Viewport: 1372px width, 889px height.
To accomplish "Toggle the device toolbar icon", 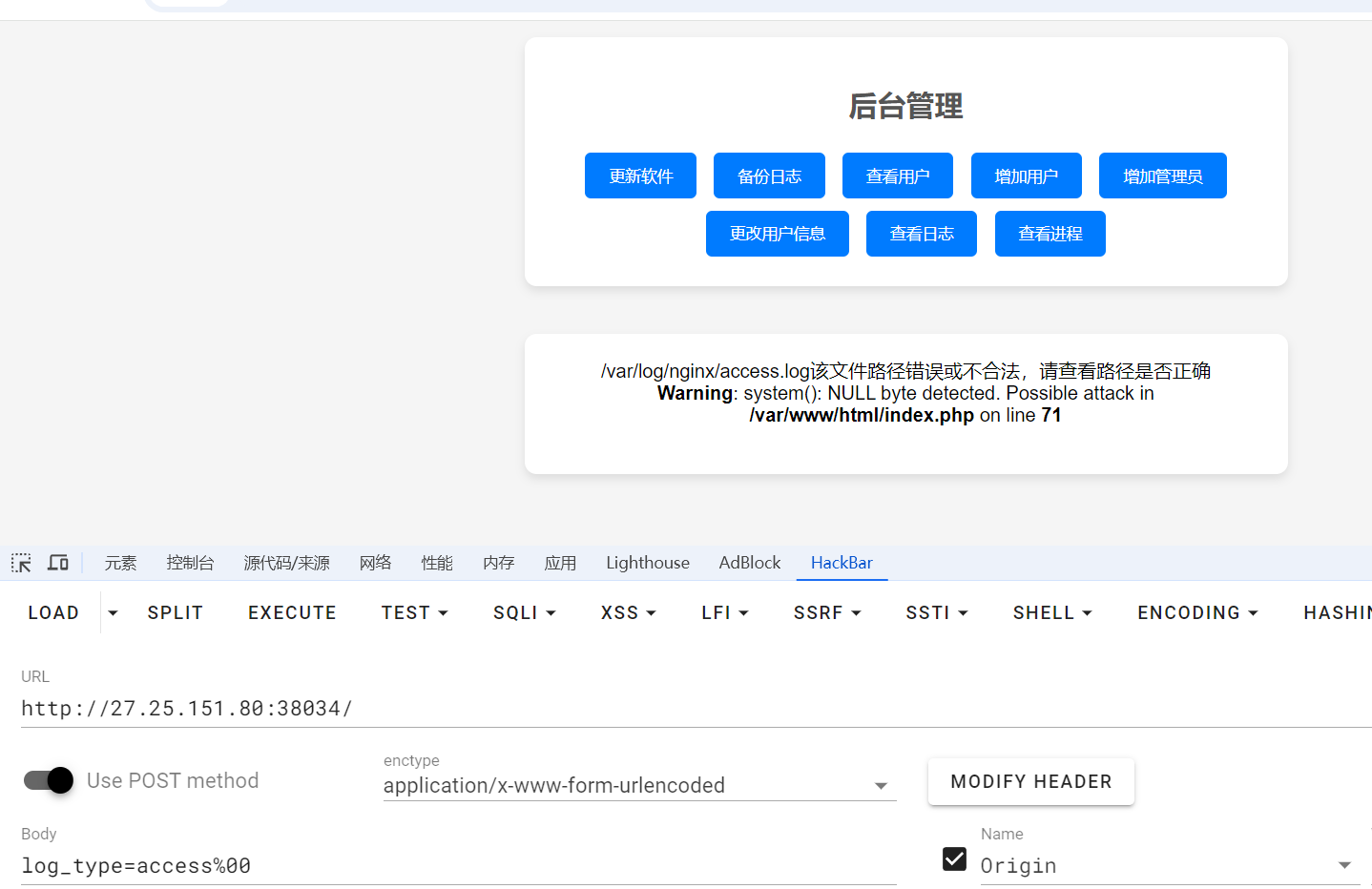I will coord(58,563).
